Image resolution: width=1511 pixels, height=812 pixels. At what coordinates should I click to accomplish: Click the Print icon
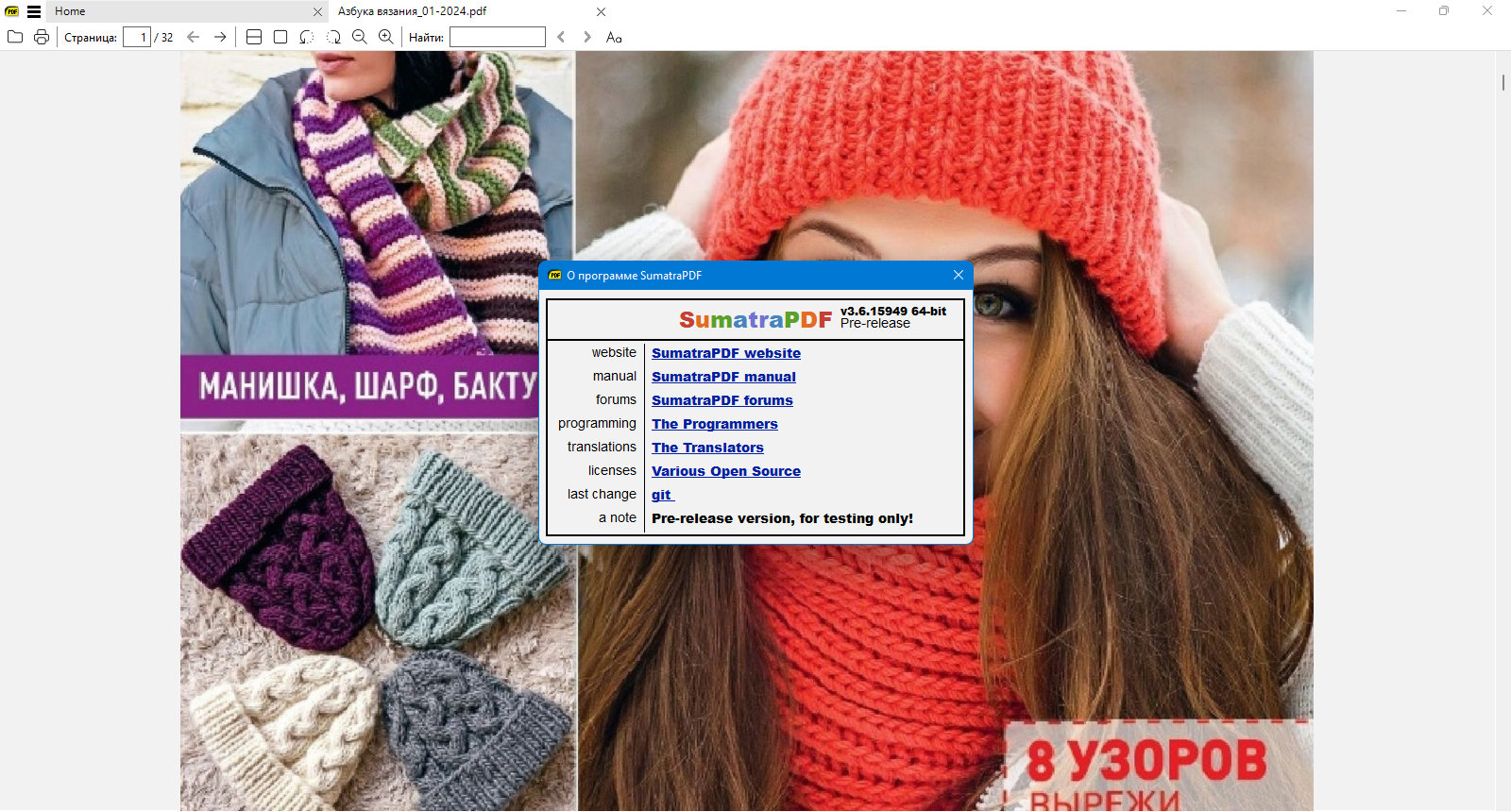click(x=42, y=37)
